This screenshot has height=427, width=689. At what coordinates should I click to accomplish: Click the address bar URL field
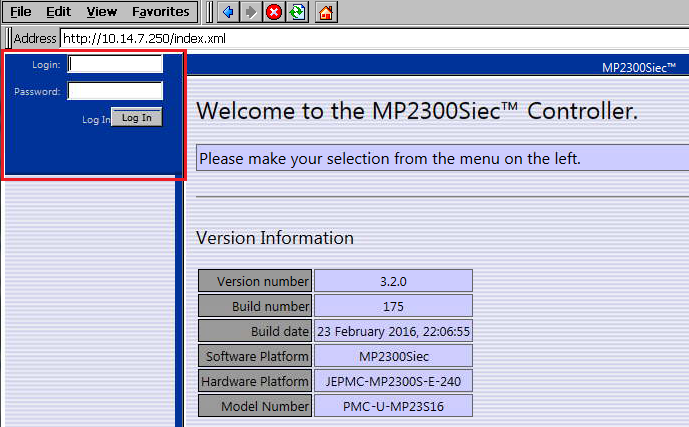[374, 39]
